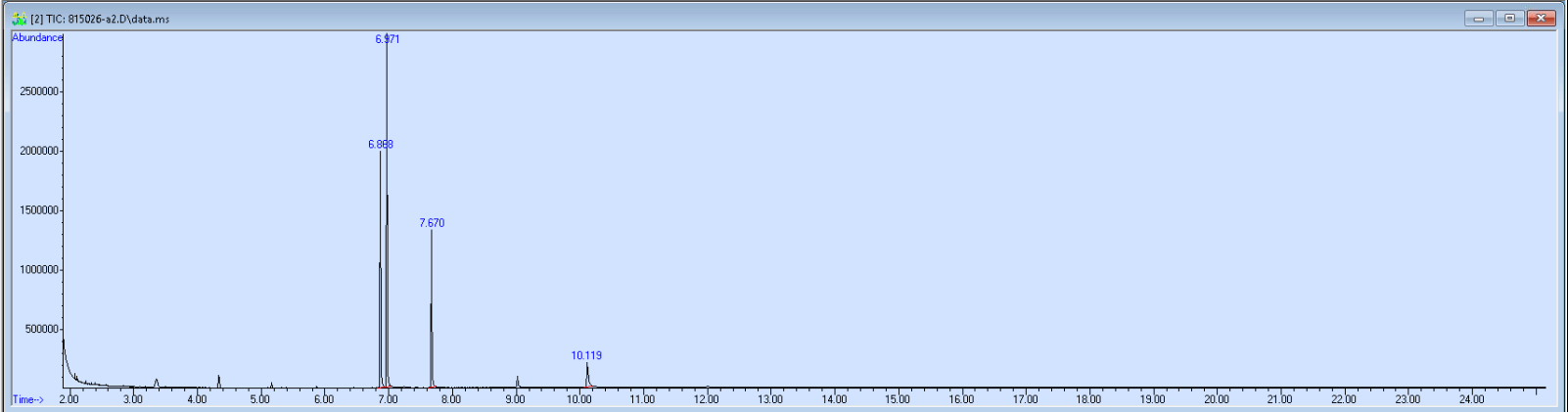Select the 6.868 peak label
Screen dimensions: 1568x412
(381, 144)
